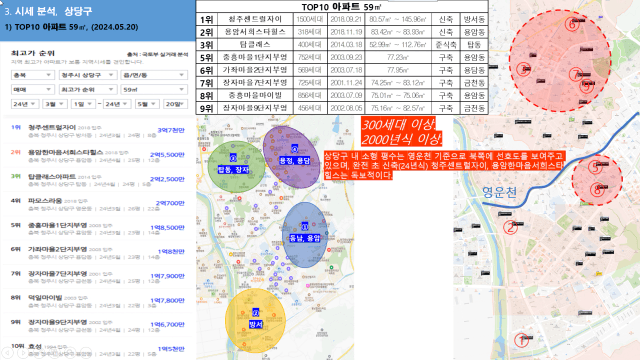The image size is (640, 360).
Task: Expand the 59㎡ area size dropdown
Action: (154, 89)
